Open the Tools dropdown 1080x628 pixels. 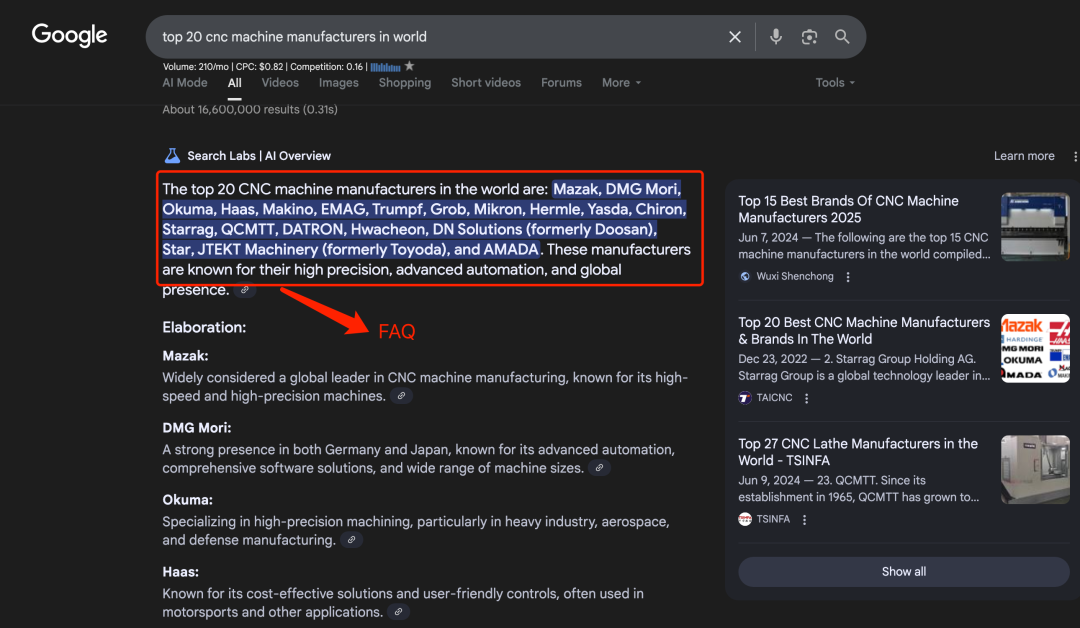[835, 83]
